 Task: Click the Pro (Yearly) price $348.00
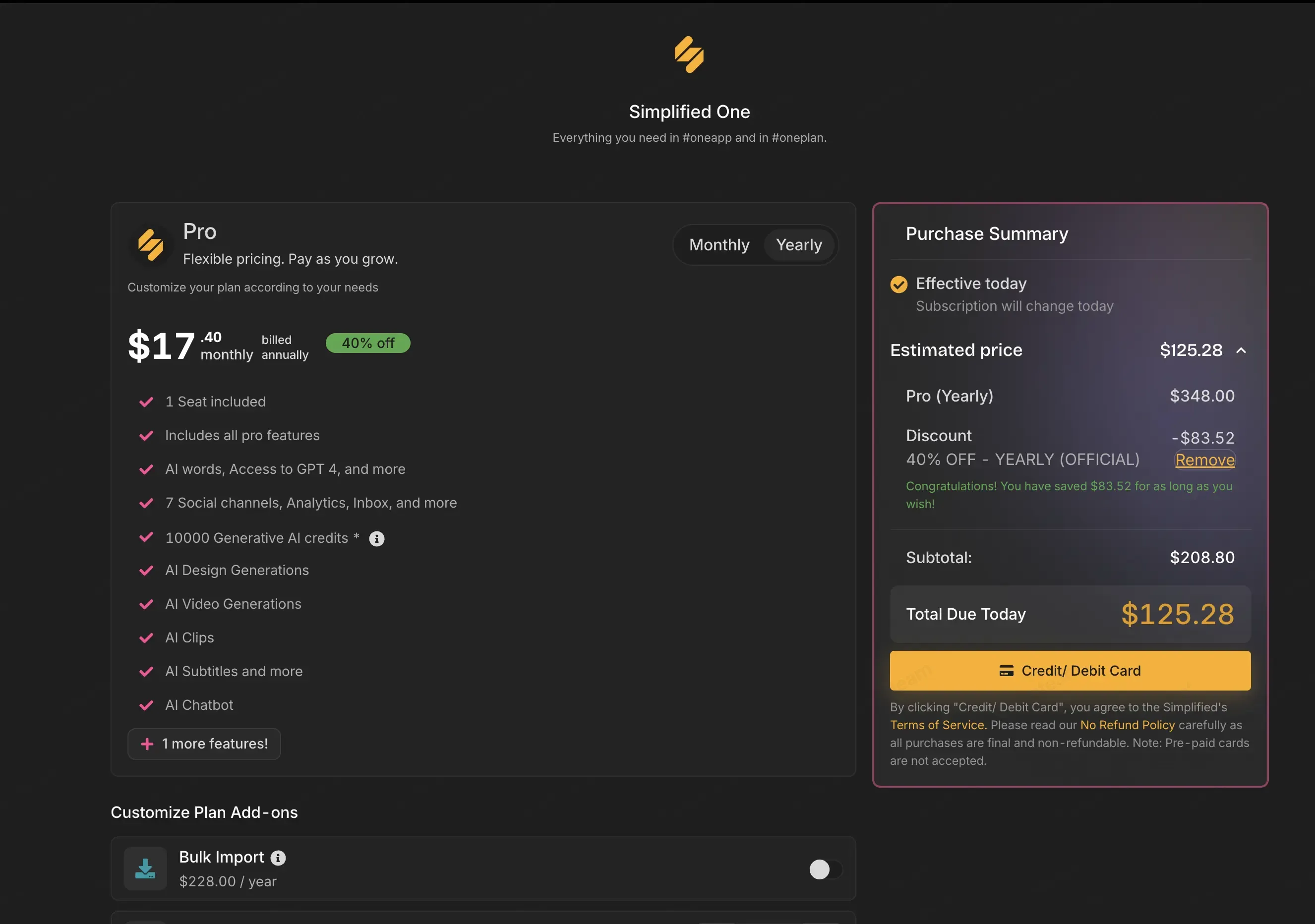[1202, 396]
